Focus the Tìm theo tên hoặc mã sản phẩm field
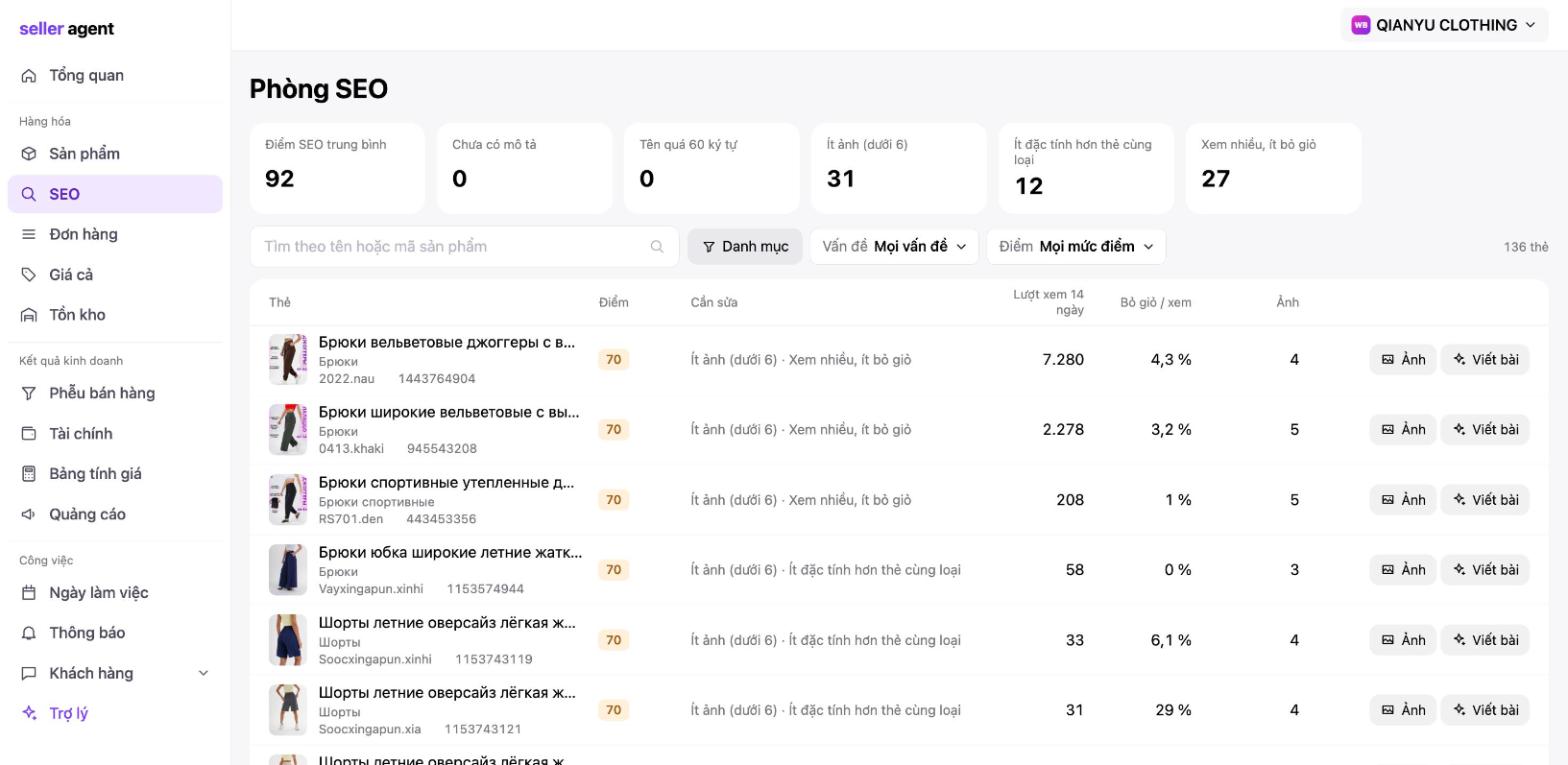The image size is (1568, 765). 464,246
